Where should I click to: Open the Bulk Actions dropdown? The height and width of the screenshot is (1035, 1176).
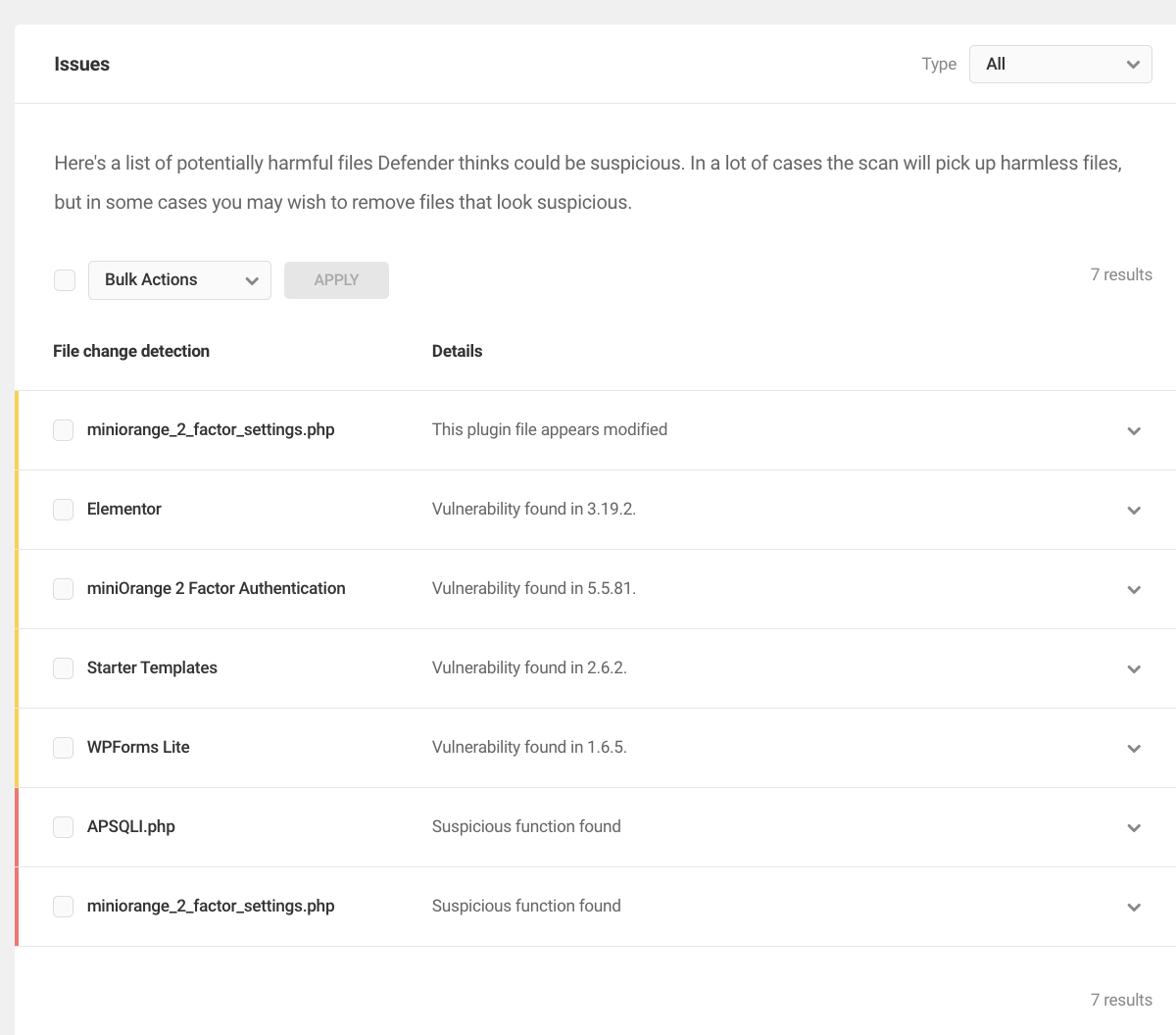point(179,280)
